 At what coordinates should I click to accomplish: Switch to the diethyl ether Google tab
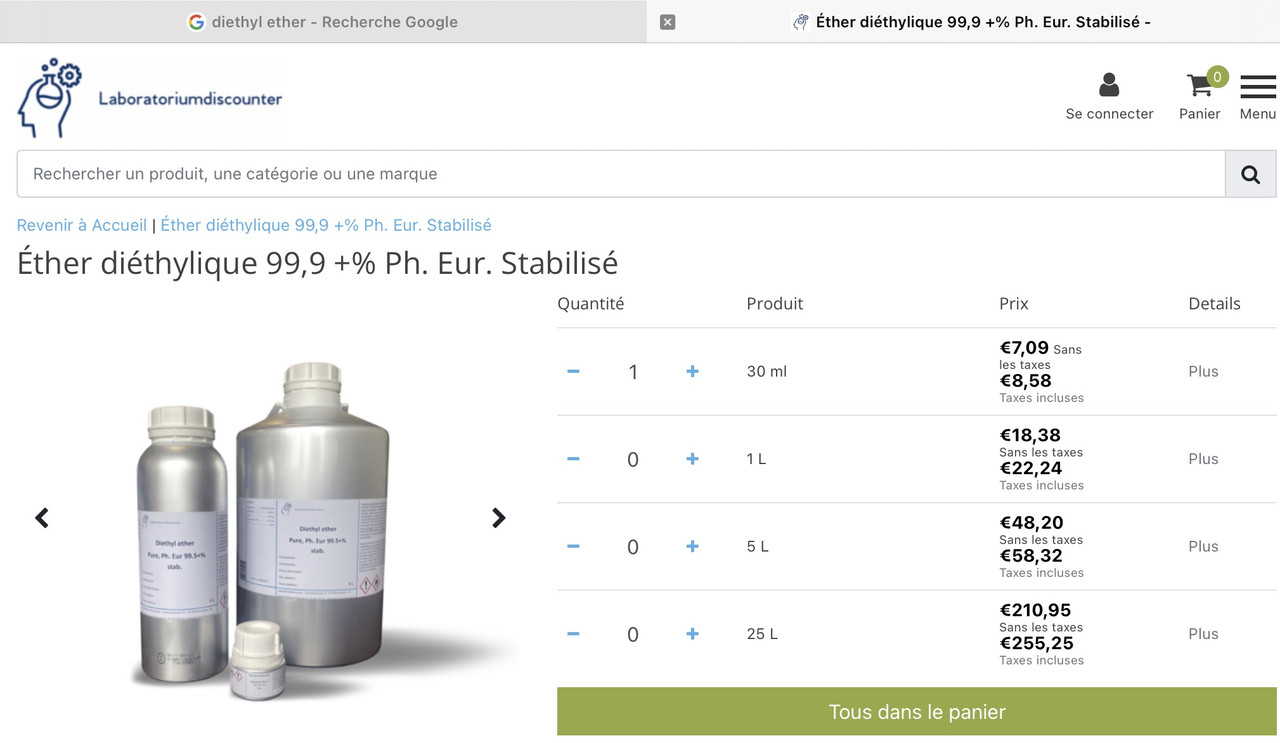coord(323,22)
